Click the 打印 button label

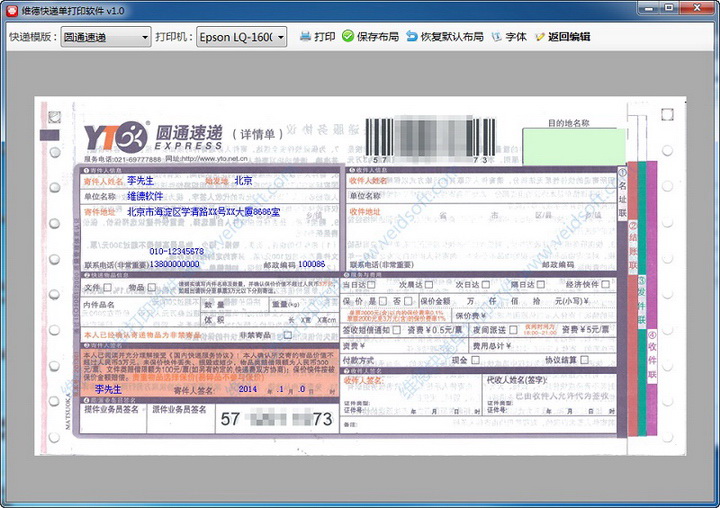tap(325, 37)
